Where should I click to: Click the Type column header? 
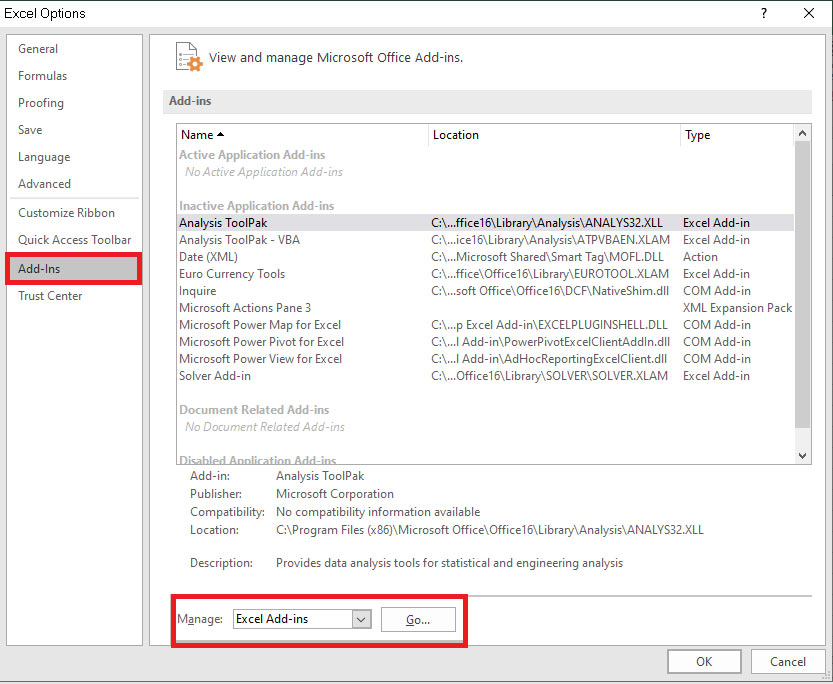(x=697, y=134)
